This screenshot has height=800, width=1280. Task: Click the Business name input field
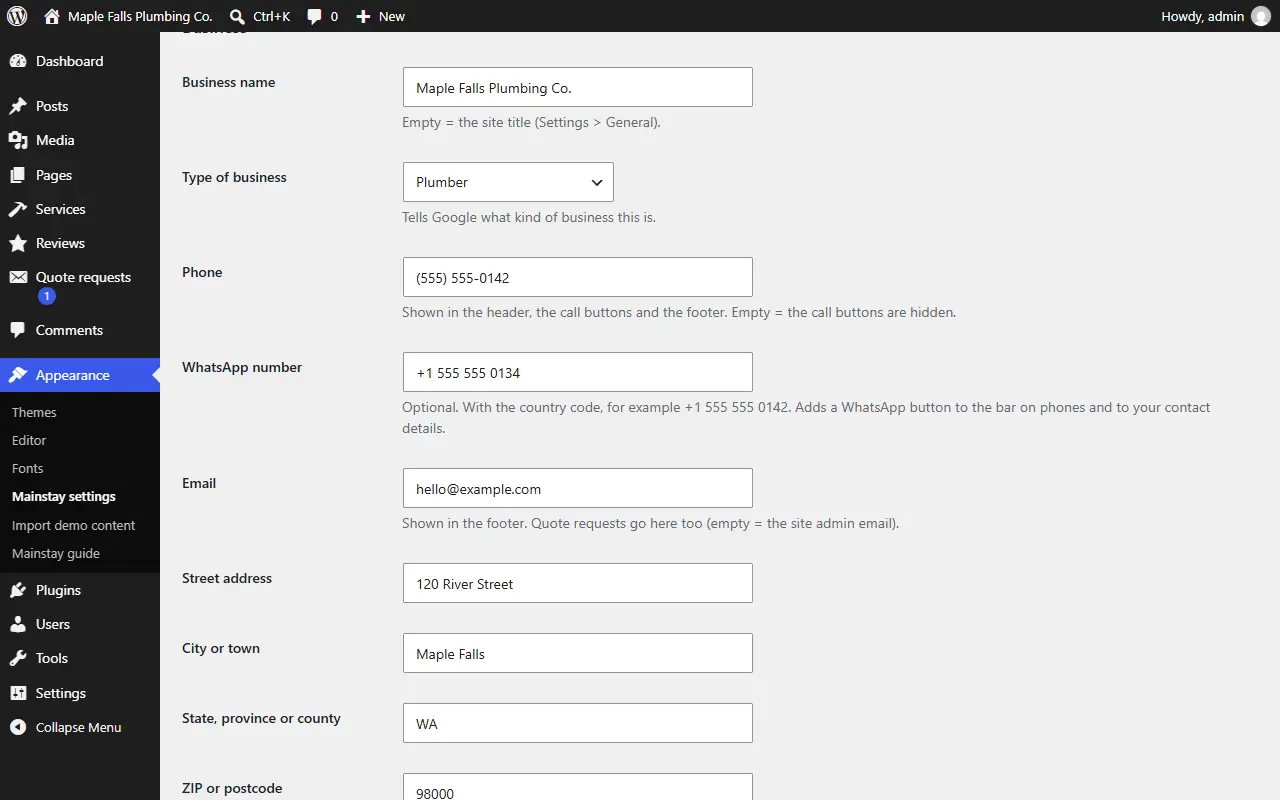pyautogui.click(x=578, y=87)
